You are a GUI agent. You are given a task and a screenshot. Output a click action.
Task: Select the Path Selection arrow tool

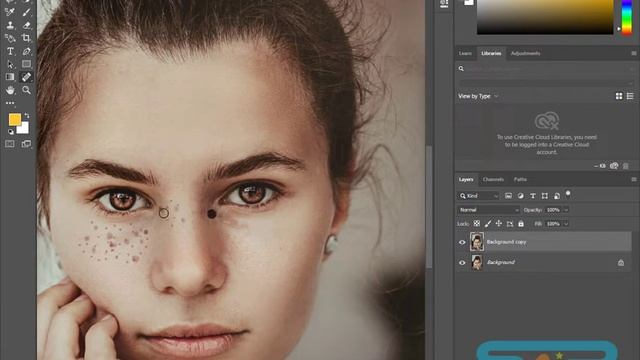click(10, 64)
